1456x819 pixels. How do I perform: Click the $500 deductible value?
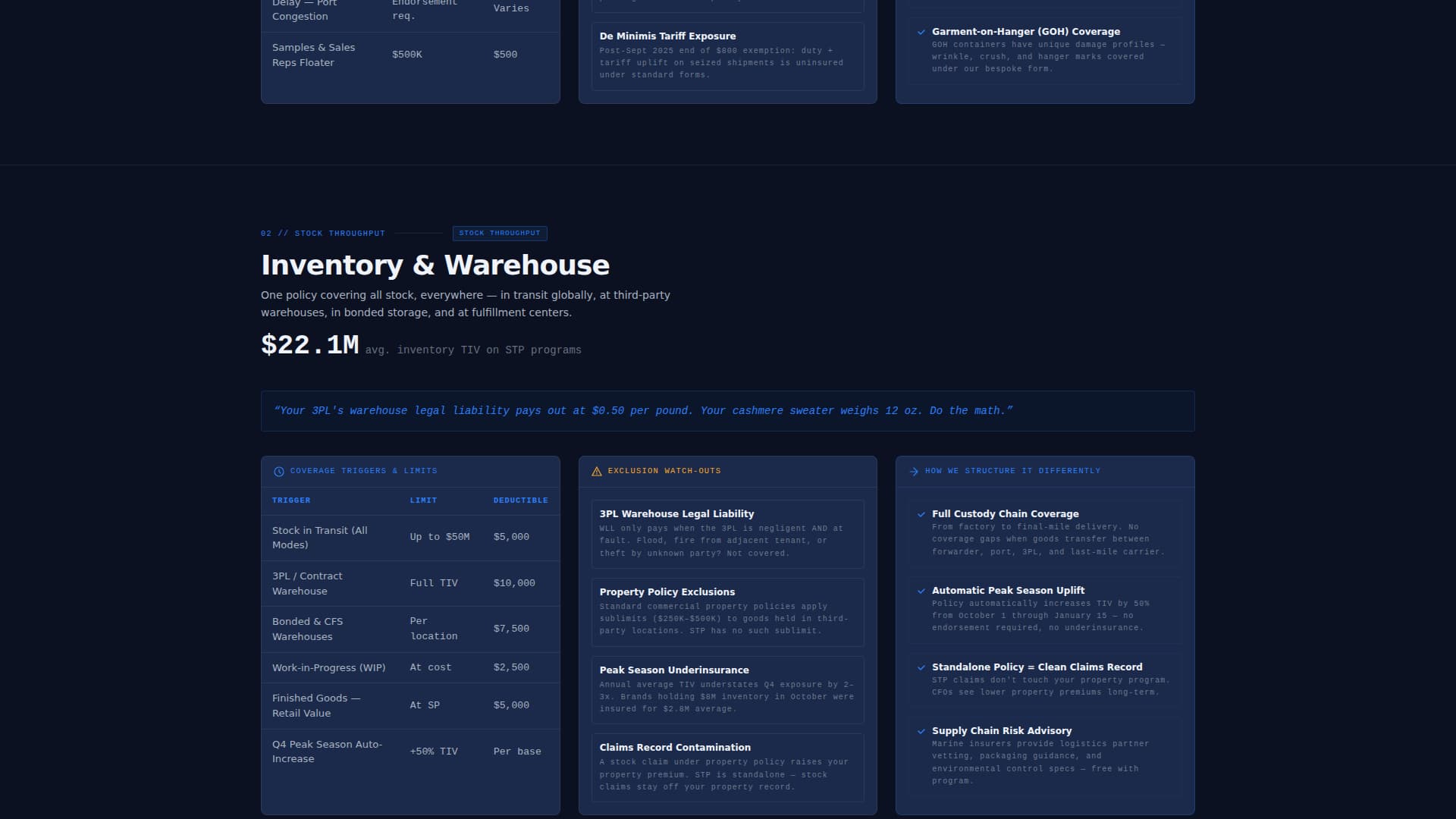point(505,55)
